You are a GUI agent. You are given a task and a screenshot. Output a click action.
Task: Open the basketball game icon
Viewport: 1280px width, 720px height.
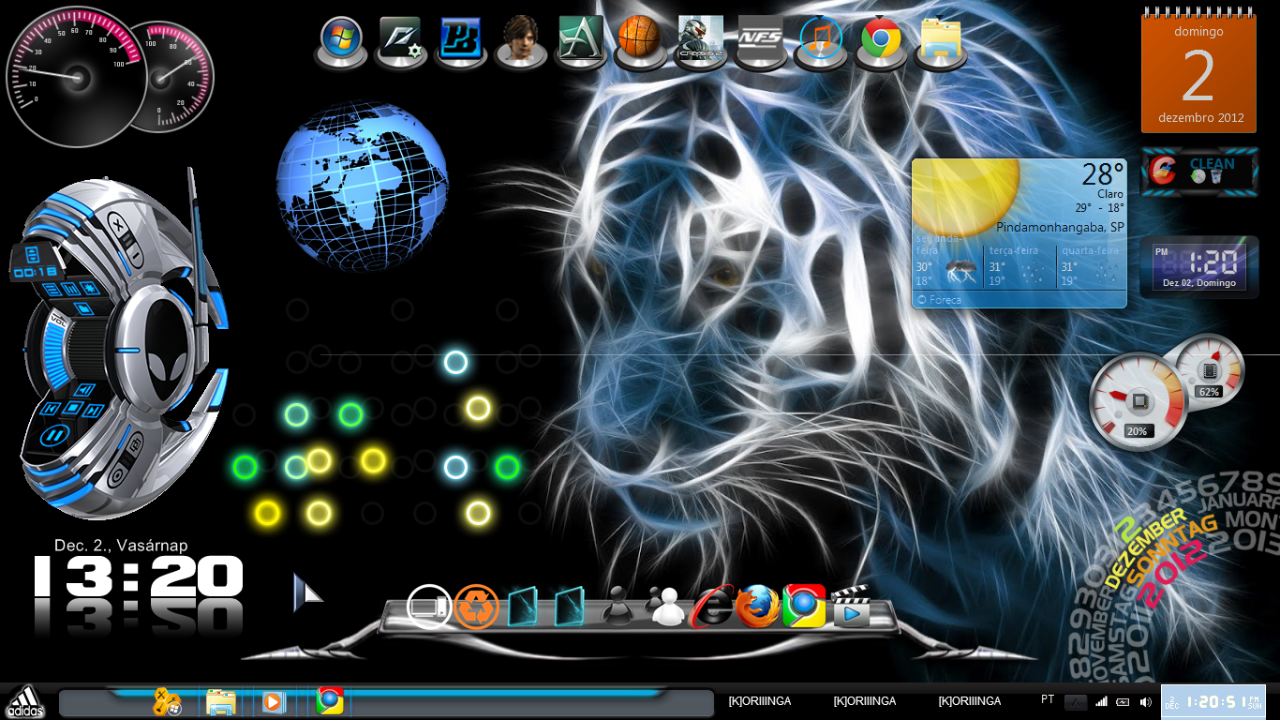point(639,39)
